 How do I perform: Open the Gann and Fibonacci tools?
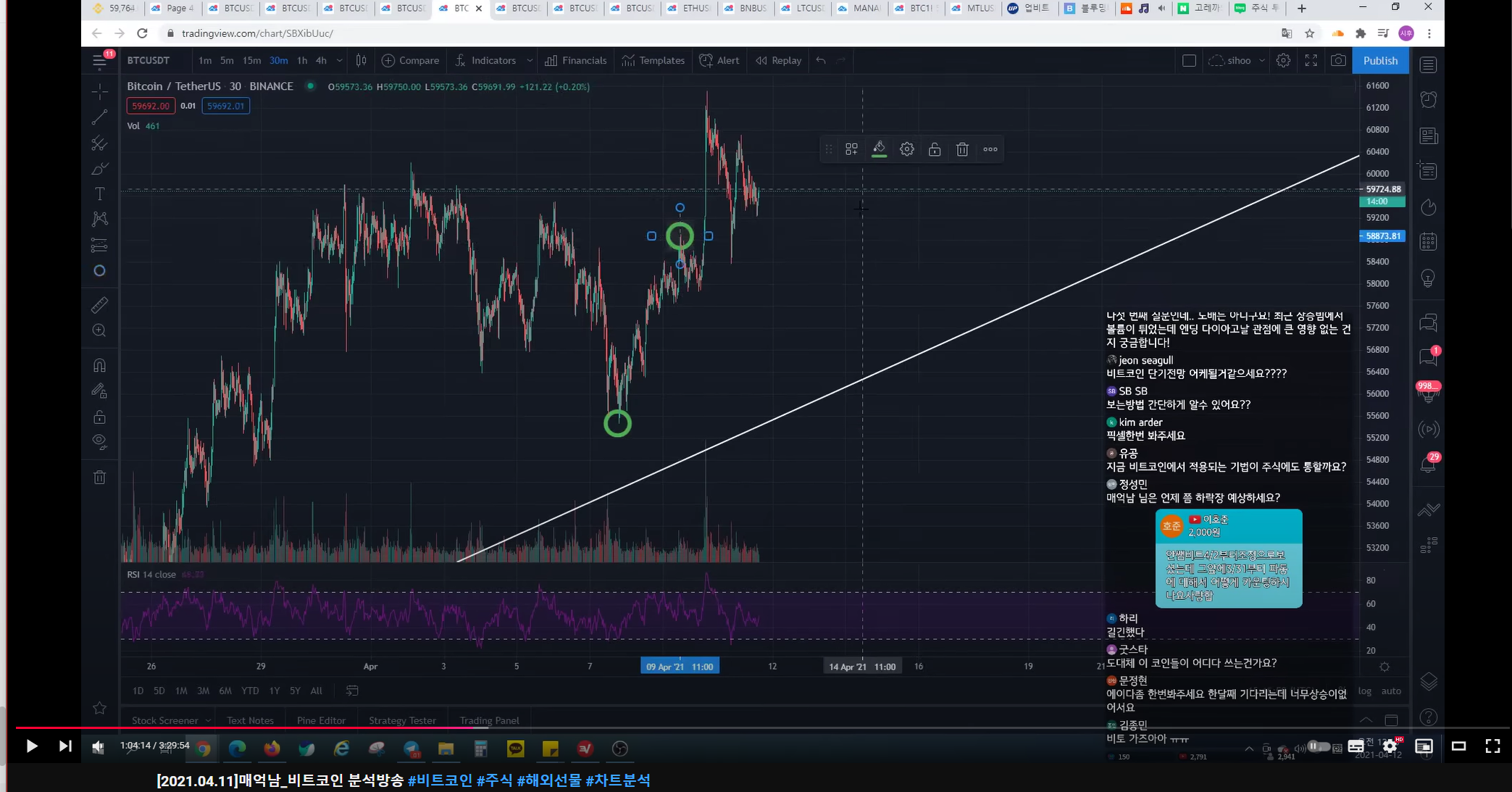pyautogui.click(x=99, y=143)
